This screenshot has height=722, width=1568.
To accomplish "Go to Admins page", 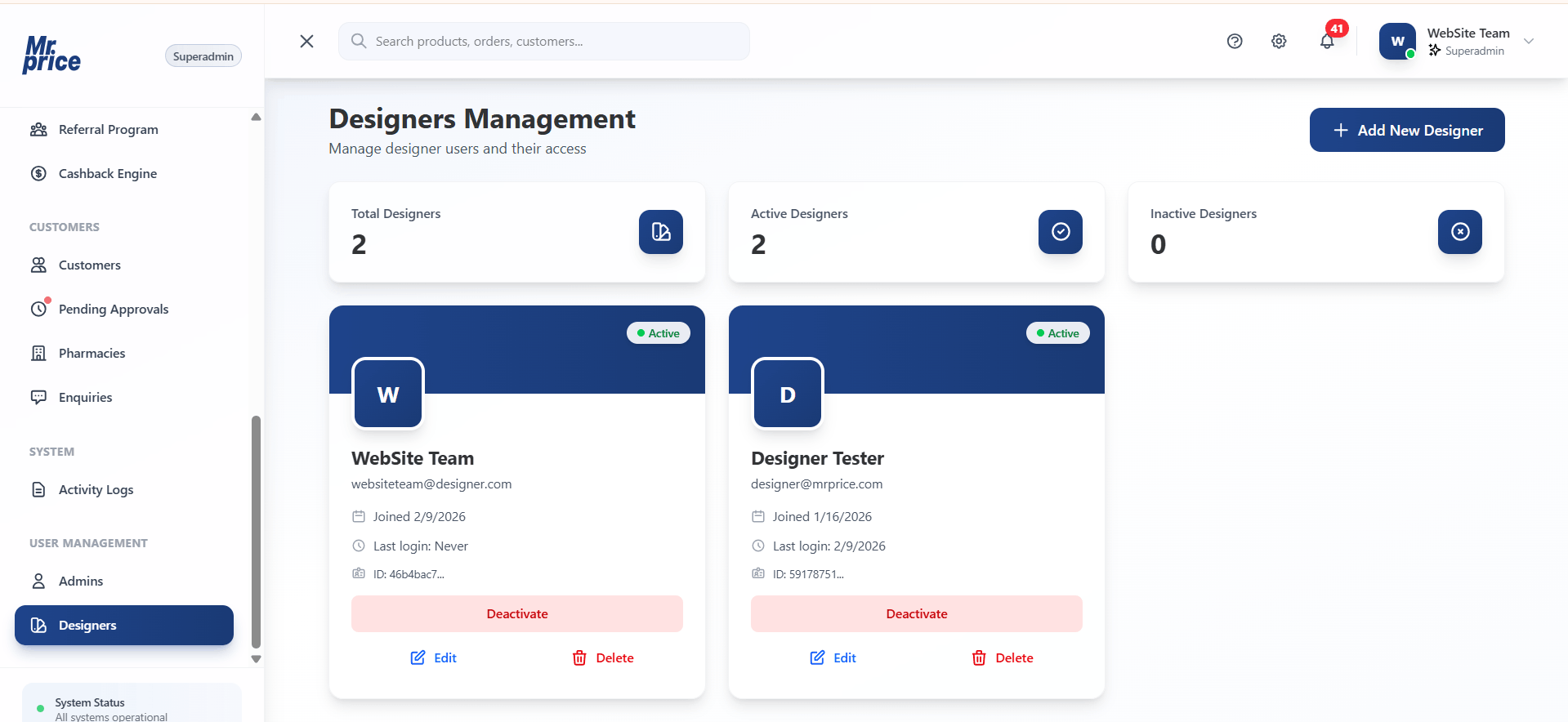I will [124, 581].
